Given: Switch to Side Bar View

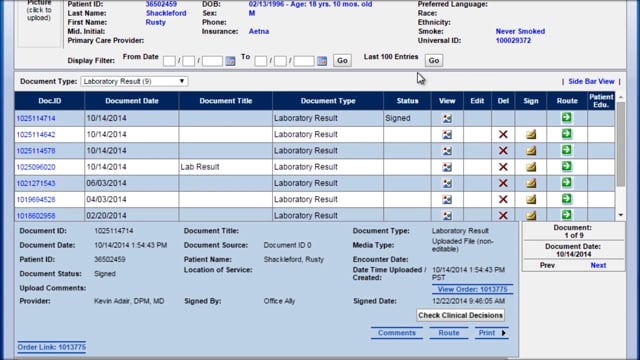Looking at the screenshot, I should pos(591,82).
